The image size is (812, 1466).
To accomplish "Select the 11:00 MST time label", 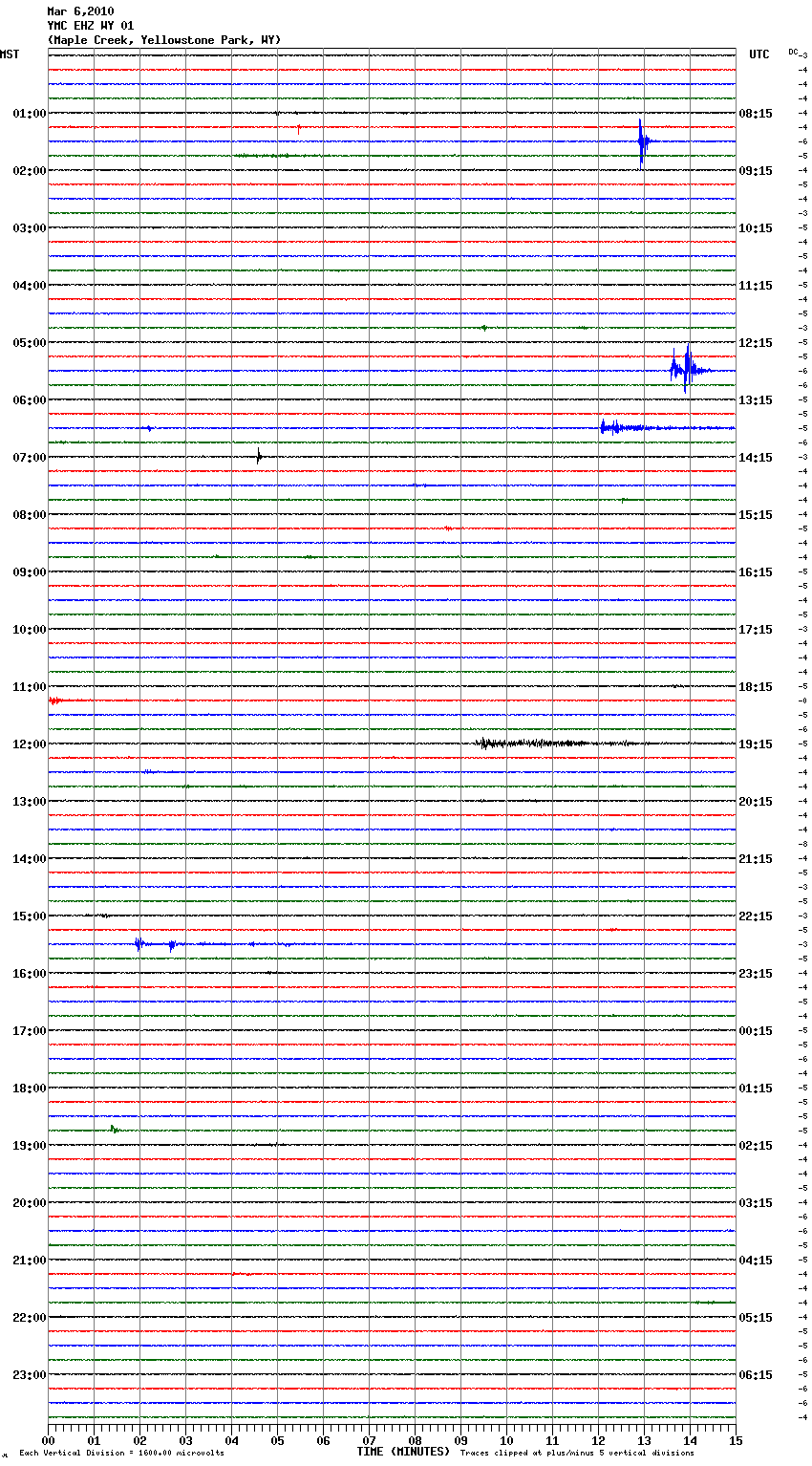I will pos(30,687).
